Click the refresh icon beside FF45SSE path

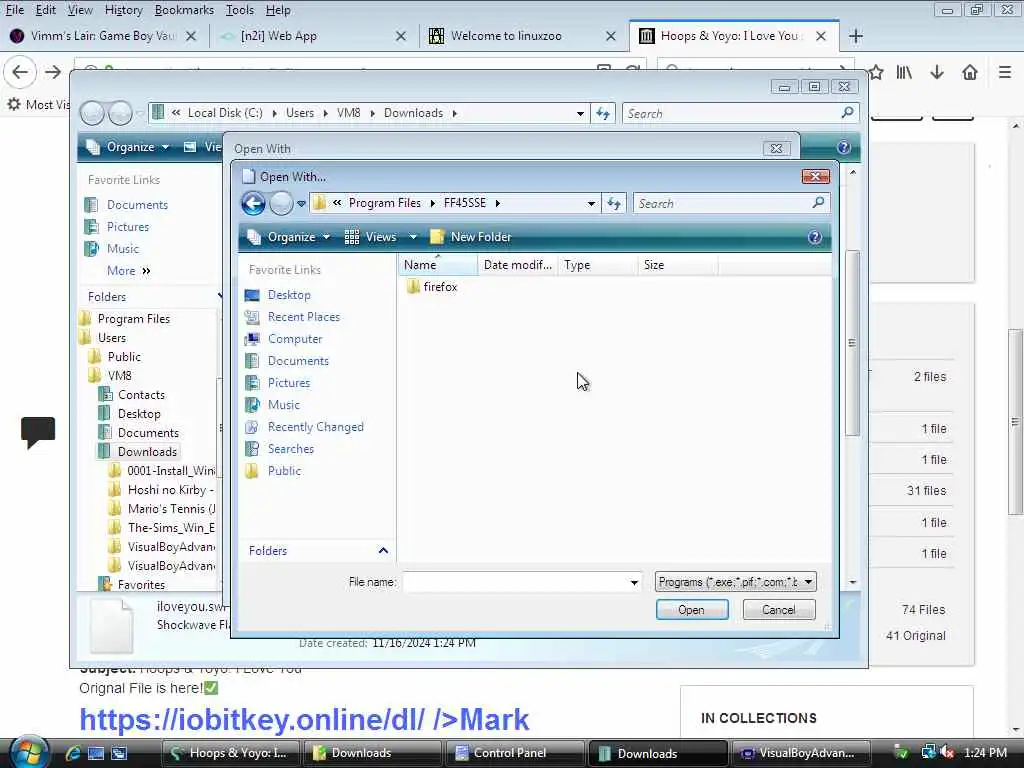[614, 204]
